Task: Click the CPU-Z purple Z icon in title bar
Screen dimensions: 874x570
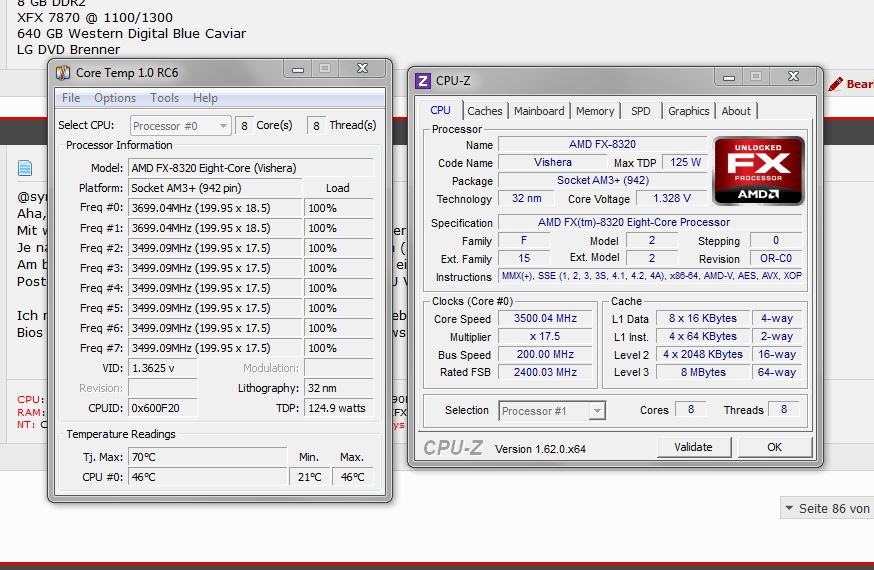Action: point(423,81)
